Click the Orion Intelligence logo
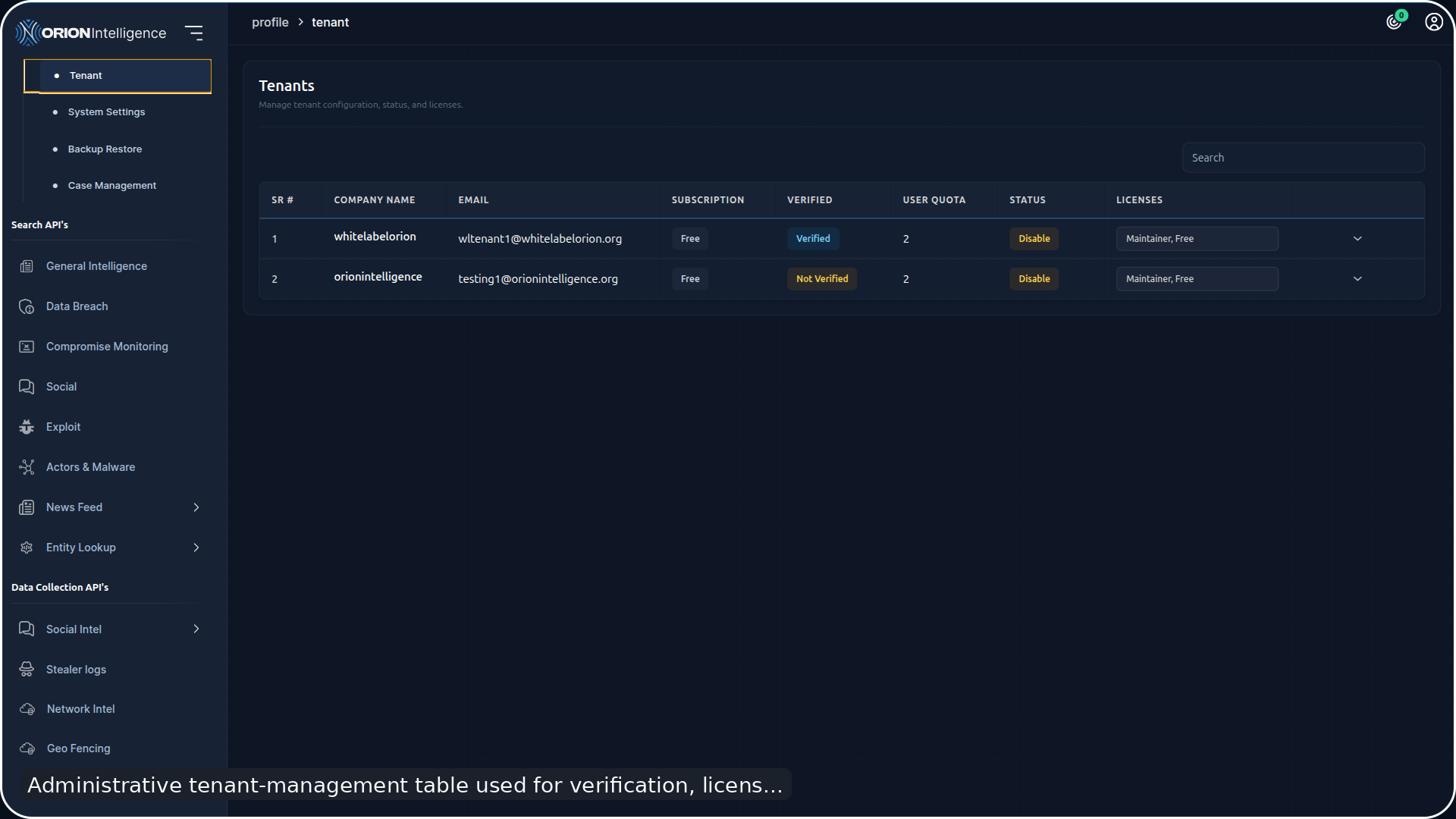 (x=91, y=33)
